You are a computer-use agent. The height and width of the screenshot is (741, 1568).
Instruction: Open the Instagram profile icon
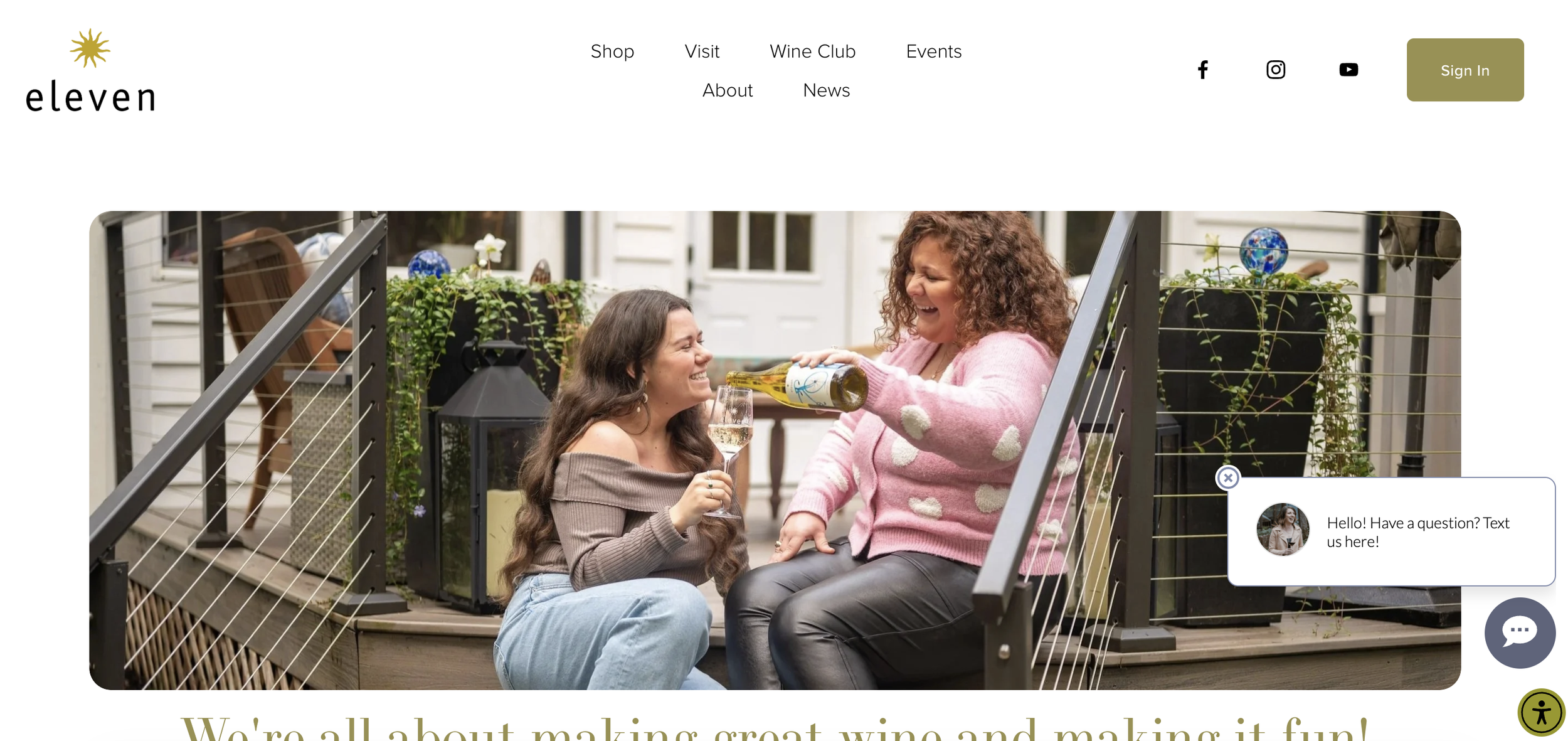[x=1275, y=70]
